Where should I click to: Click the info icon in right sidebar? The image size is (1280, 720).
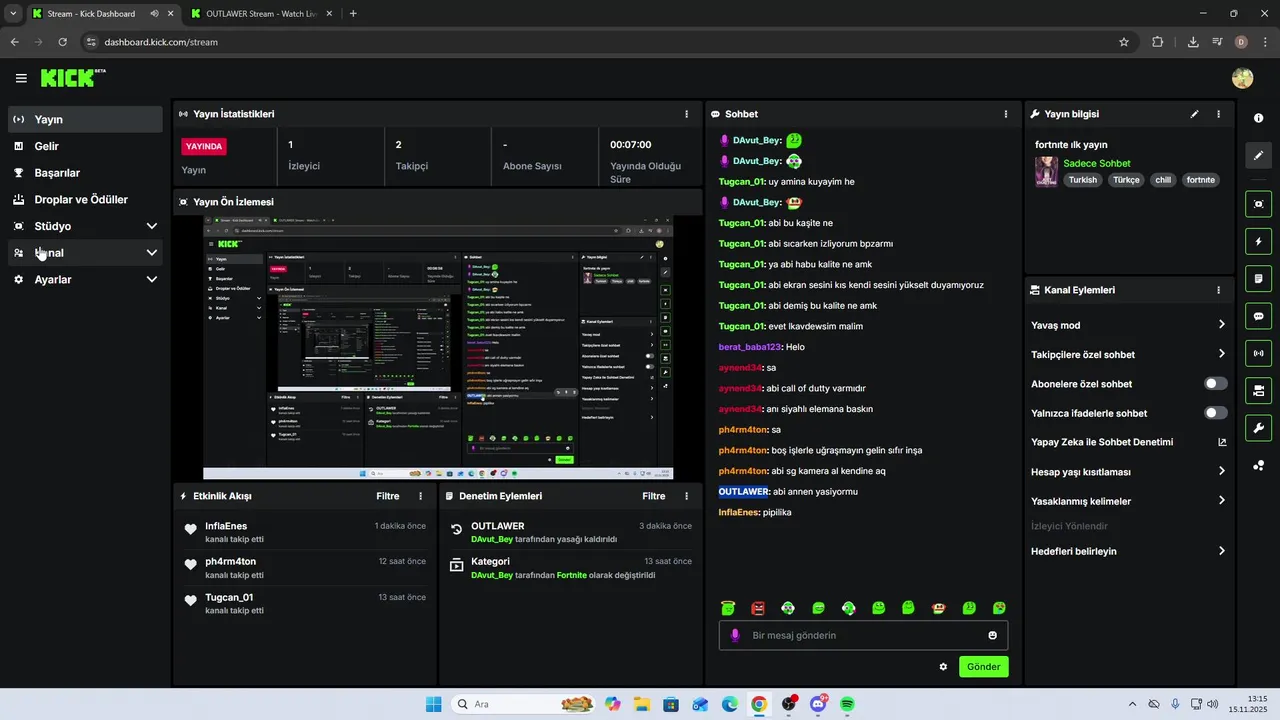[x=1258, y=118]
